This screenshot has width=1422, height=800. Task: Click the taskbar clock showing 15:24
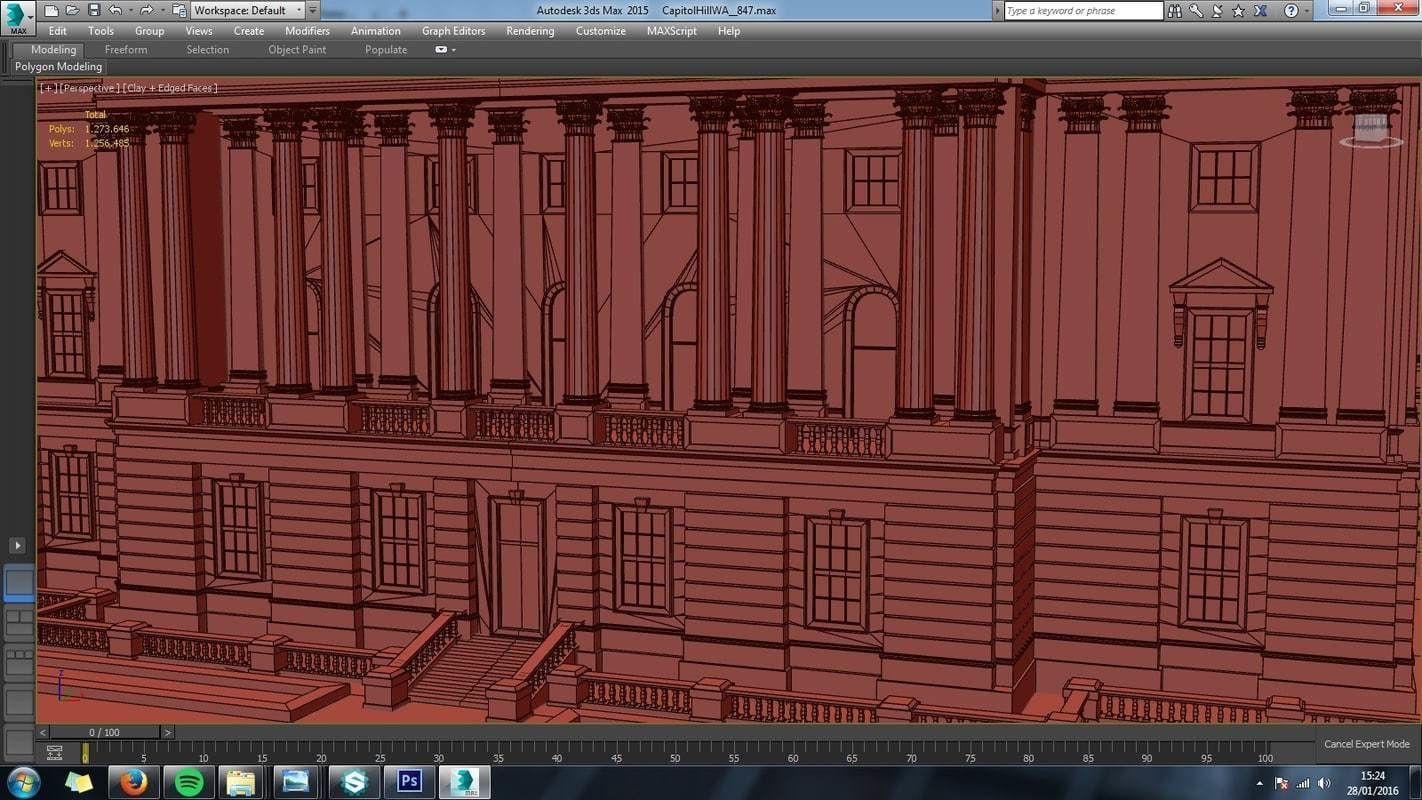point(1373,783)
